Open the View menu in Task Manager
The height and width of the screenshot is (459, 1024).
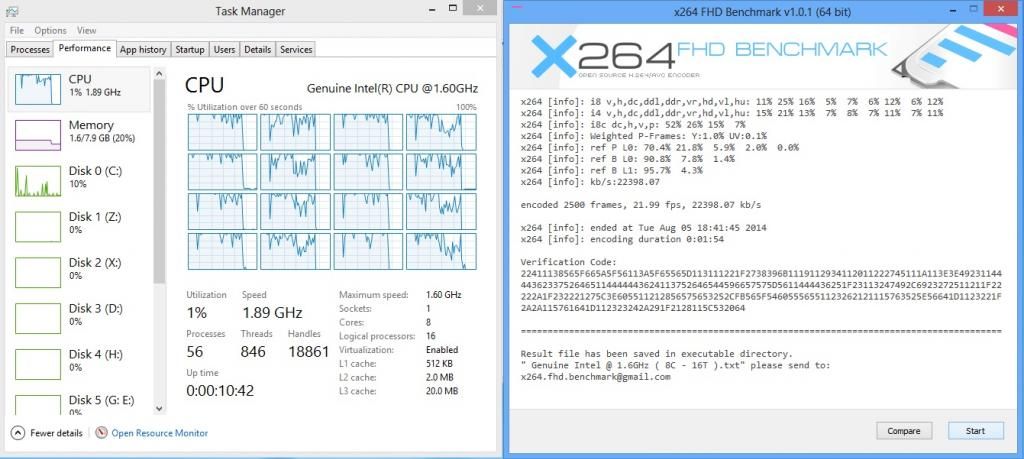click(86, 30)
